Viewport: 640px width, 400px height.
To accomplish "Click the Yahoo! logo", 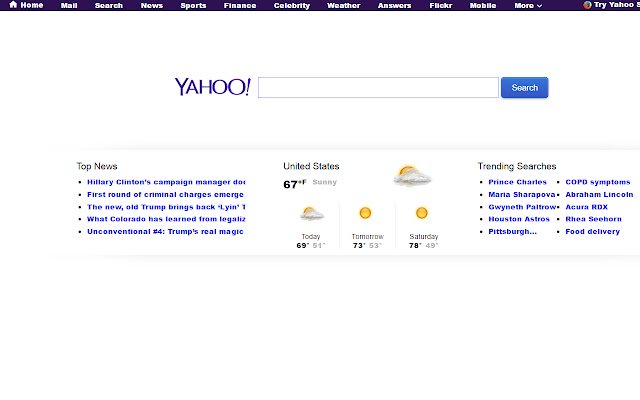I will [213, 87].
